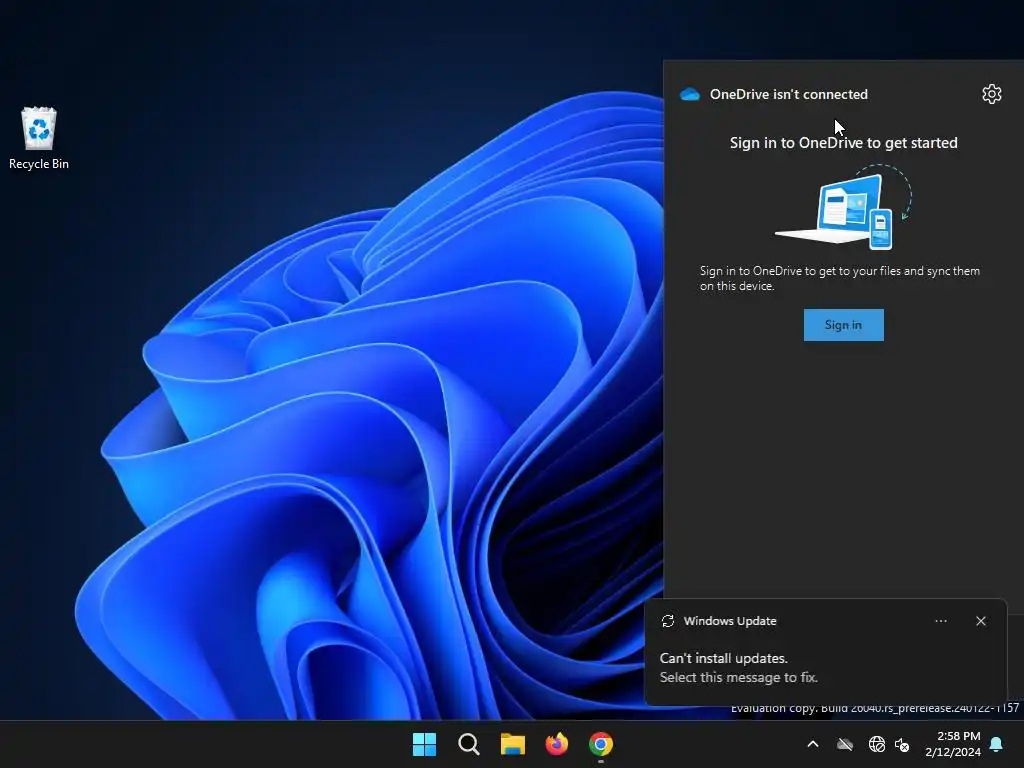The height and width of the screenshot is (768, 1024).
Task: Open Windows Update notification options menu
Action: pyautogui.click(x=940, y=621)
